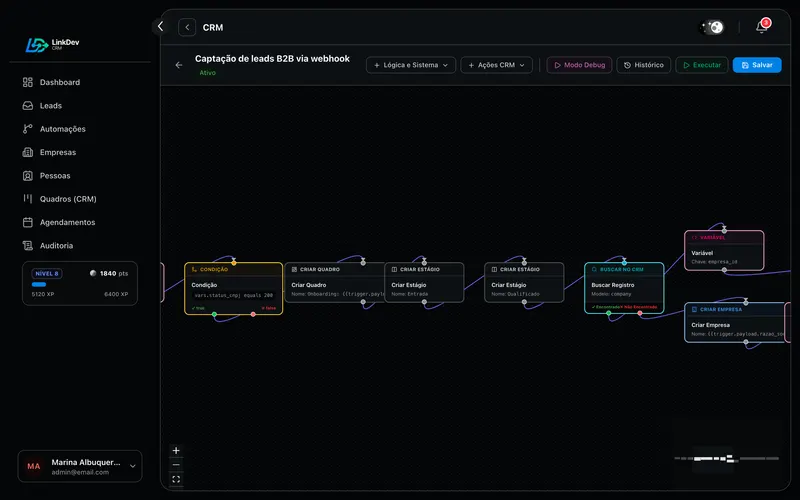The width and height of the screenshot is (800, 500).
Task: Select the Buscar Registro node
Action: pos(624,288)
